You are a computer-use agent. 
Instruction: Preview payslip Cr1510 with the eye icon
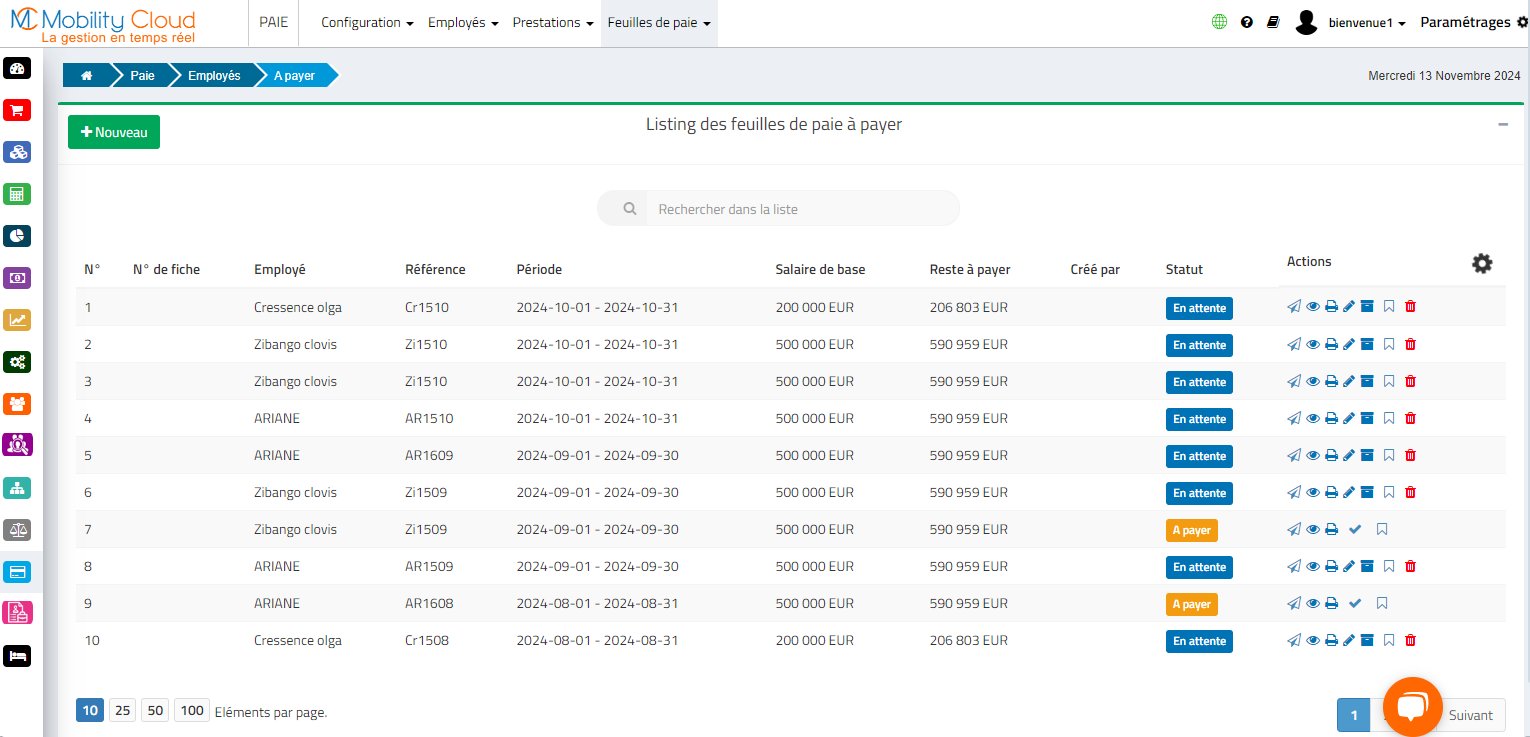(1312, 307)
